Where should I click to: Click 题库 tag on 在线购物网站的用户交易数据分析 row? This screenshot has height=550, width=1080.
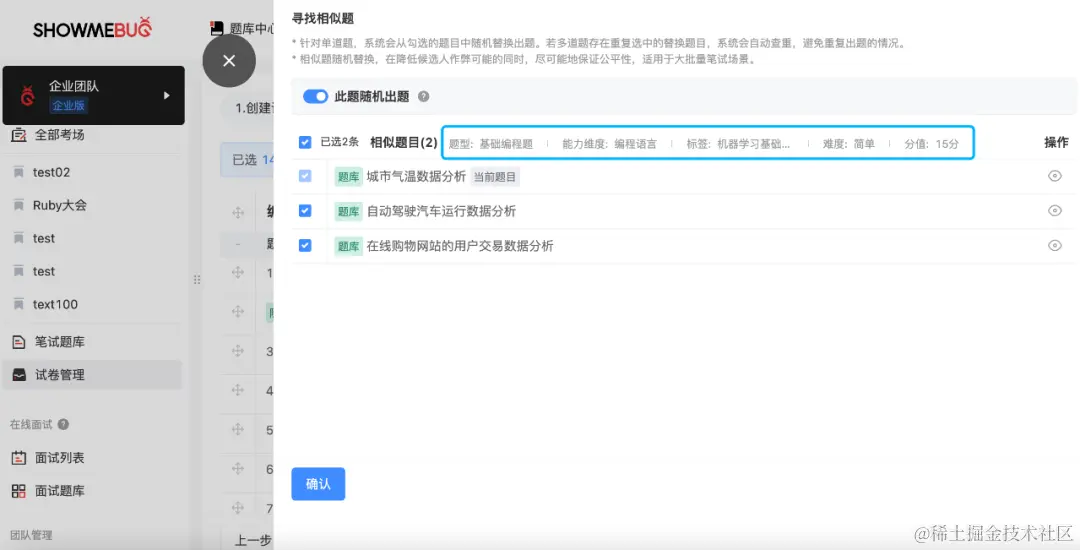349,246
